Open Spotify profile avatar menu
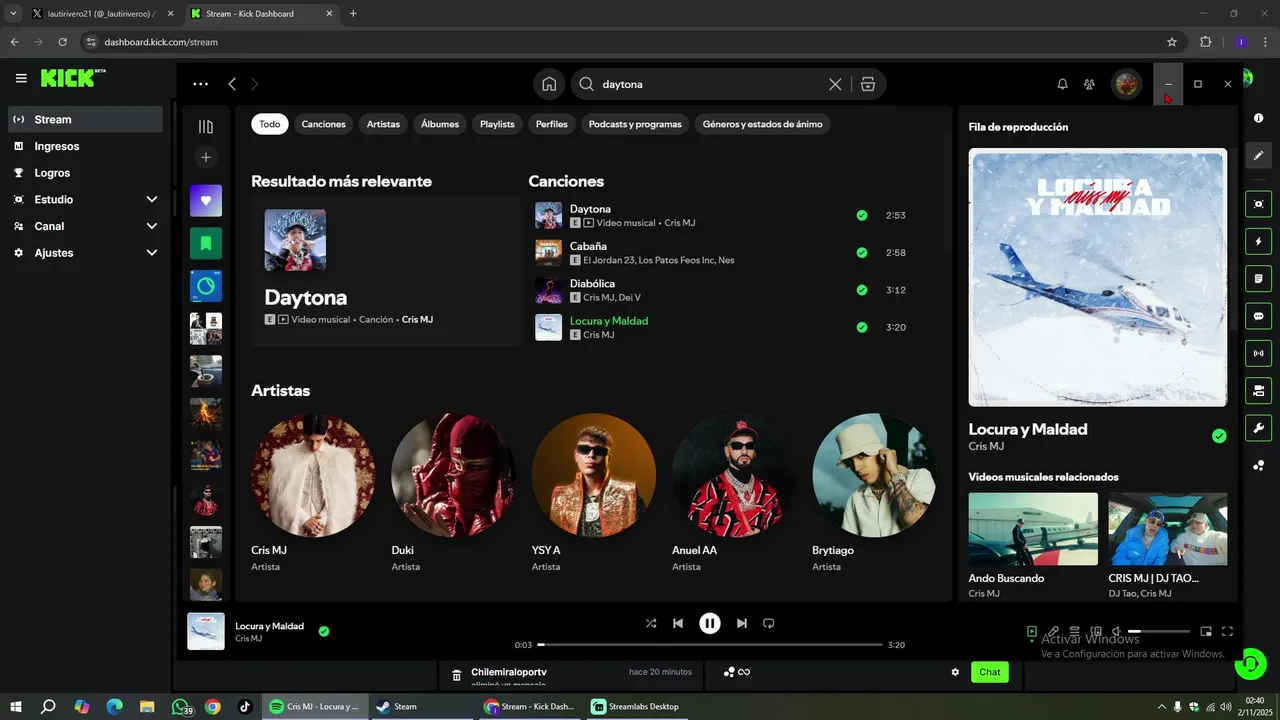The width and height of the screenshot is (1280, 720). click(1127, 84)
